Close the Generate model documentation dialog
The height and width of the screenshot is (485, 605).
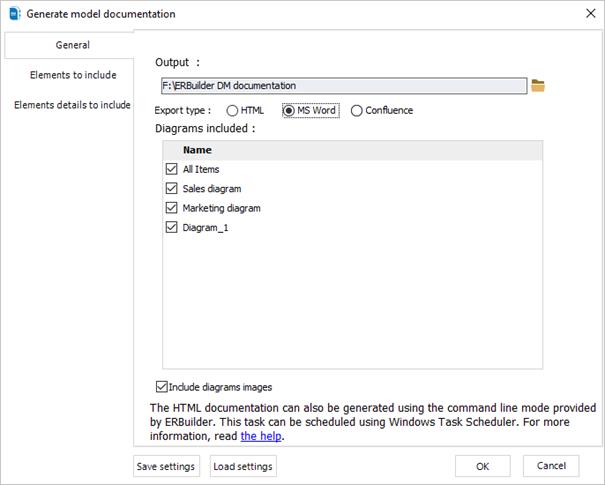pyautogui.click(x=587, y=14)
